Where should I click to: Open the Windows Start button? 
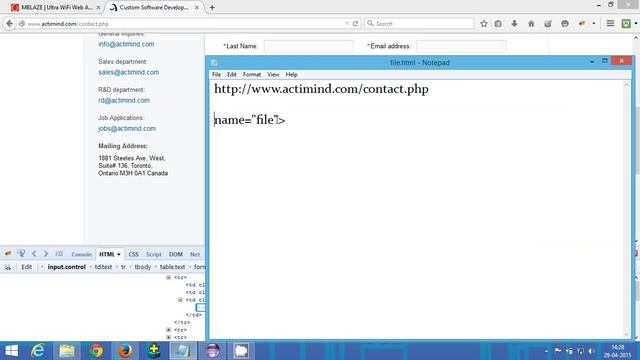point(11,351)
